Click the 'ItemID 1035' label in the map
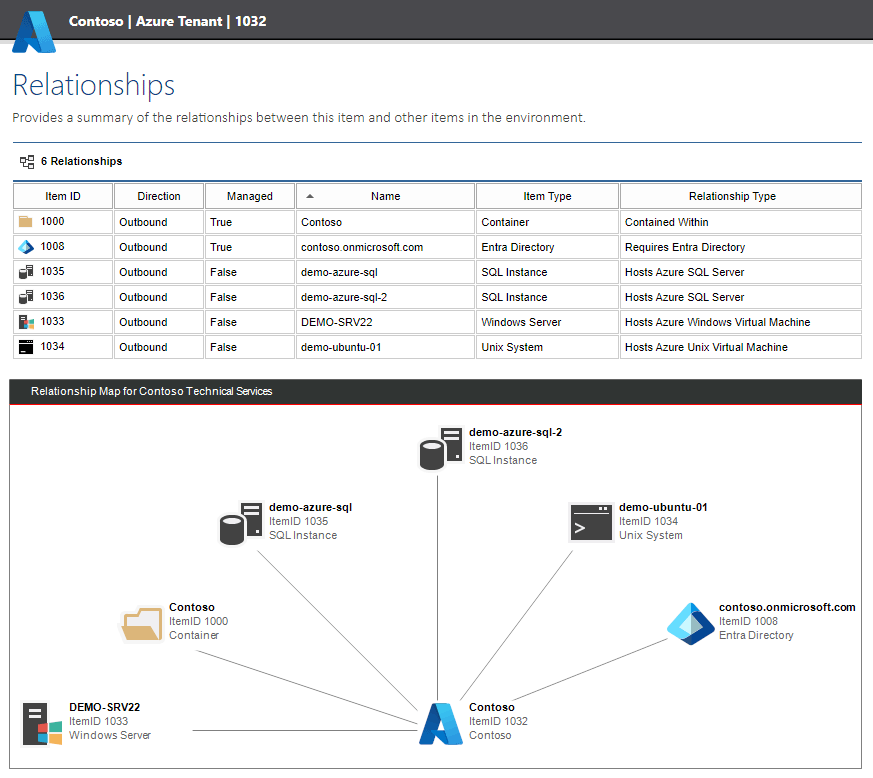 tap(298, 521)
